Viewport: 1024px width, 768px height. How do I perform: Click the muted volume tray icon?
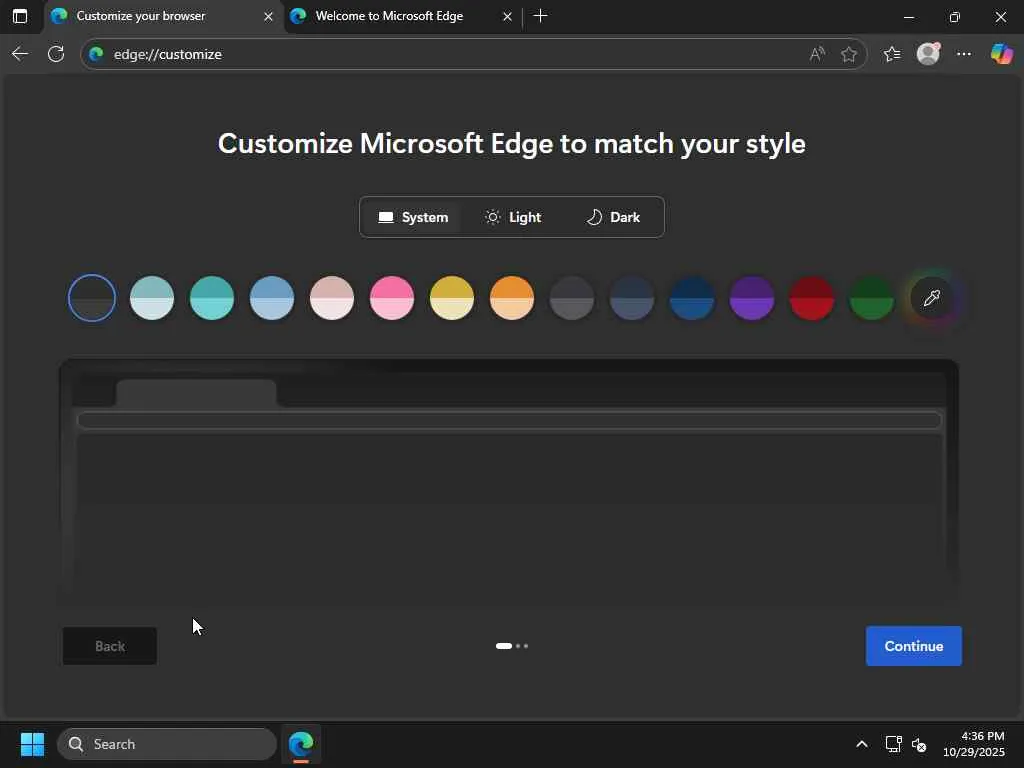(919, 744)
